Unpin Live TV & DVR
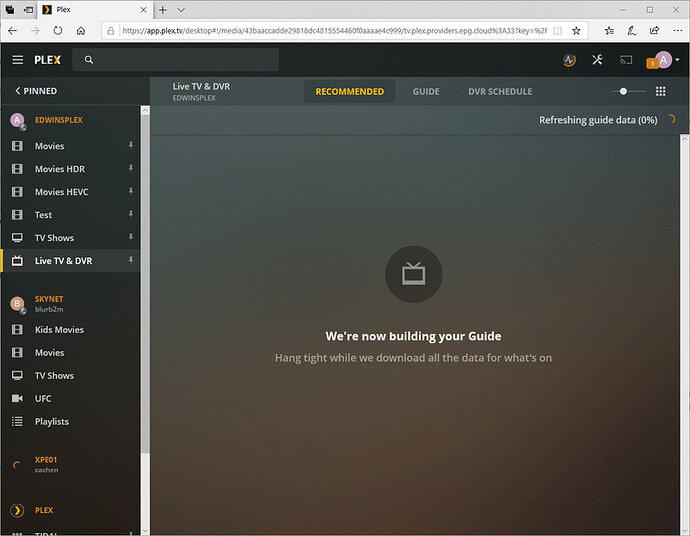Viewport: 690px width, 536px height. (131, 260)
